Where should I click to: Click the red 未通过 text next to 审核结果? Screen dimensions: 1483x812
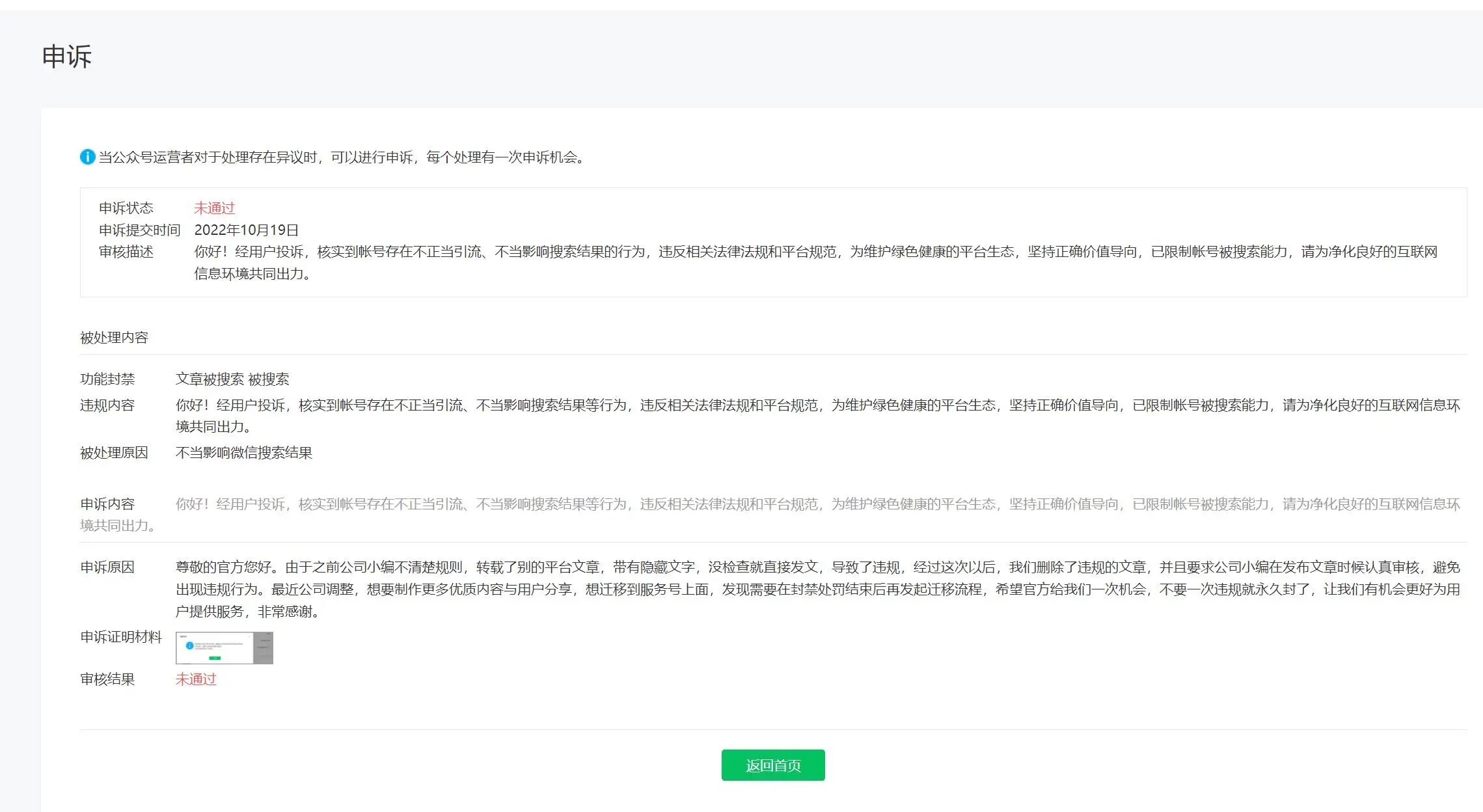[x=196, y=679]
